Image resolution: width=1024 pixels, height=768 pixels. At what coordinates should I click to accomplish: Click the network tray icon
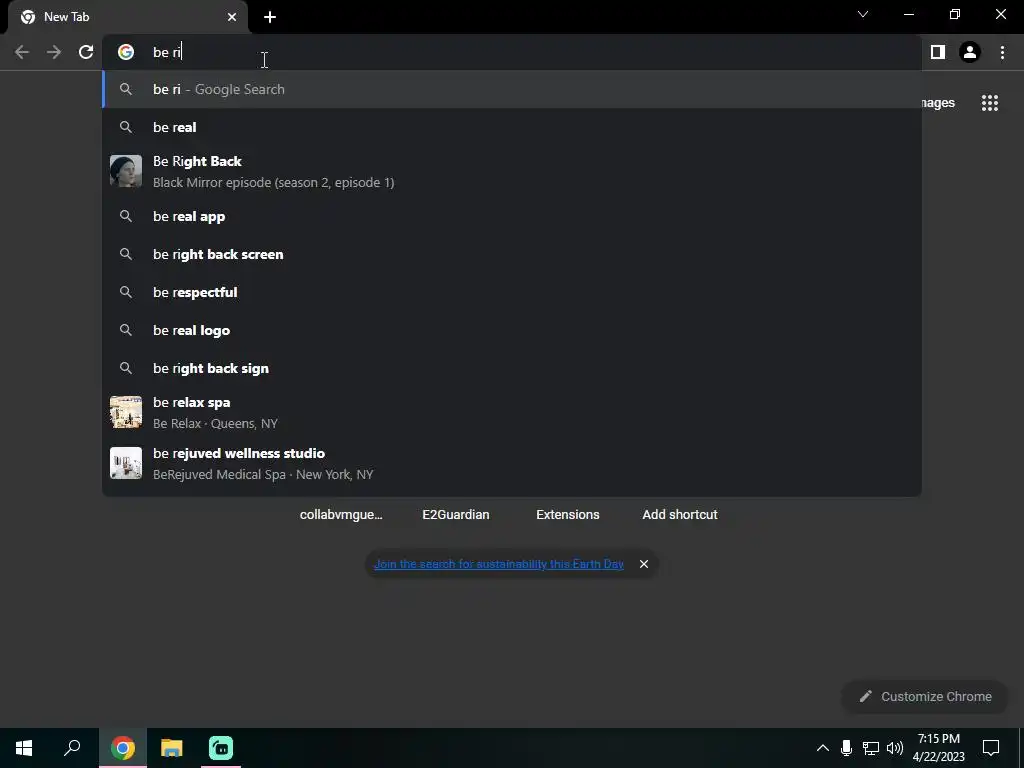871,748
